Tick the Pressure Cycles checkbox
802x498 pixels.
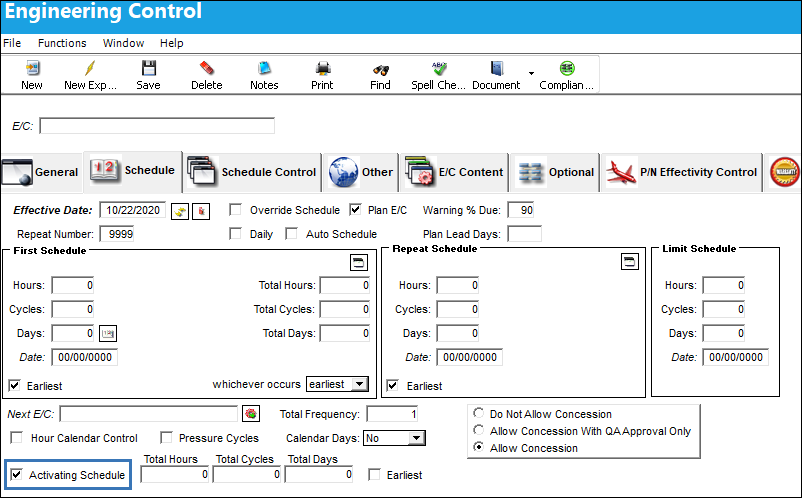pos(166,438)
